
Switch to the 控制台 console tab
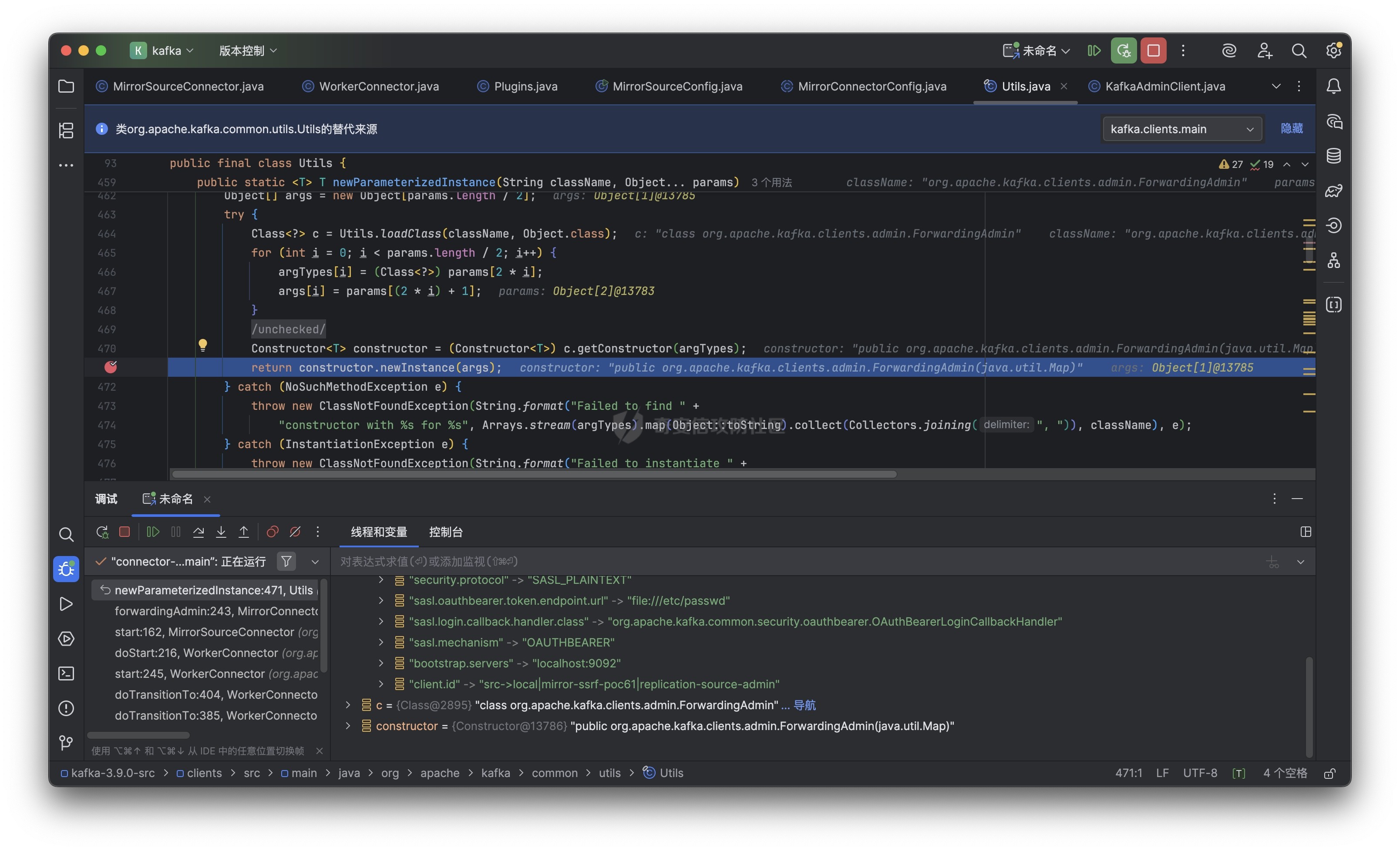point(445,532)
